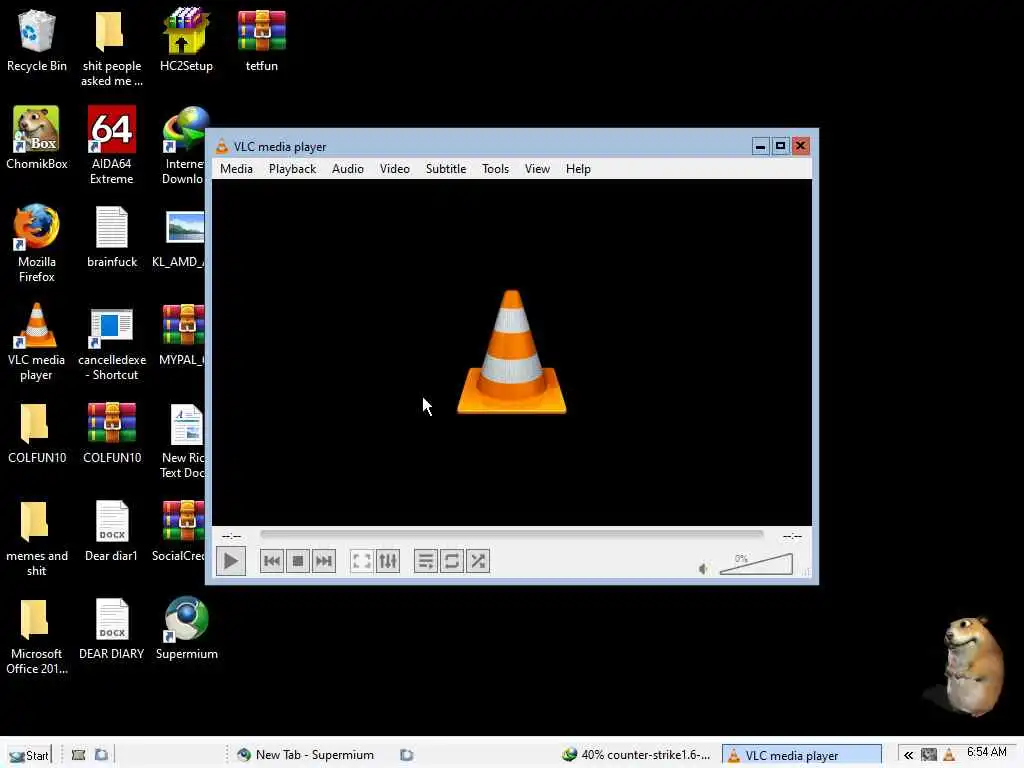This screenshot has height=768, width=1024.
Task: Minimize the VLC media player window
Action: (x=760, y=146)
